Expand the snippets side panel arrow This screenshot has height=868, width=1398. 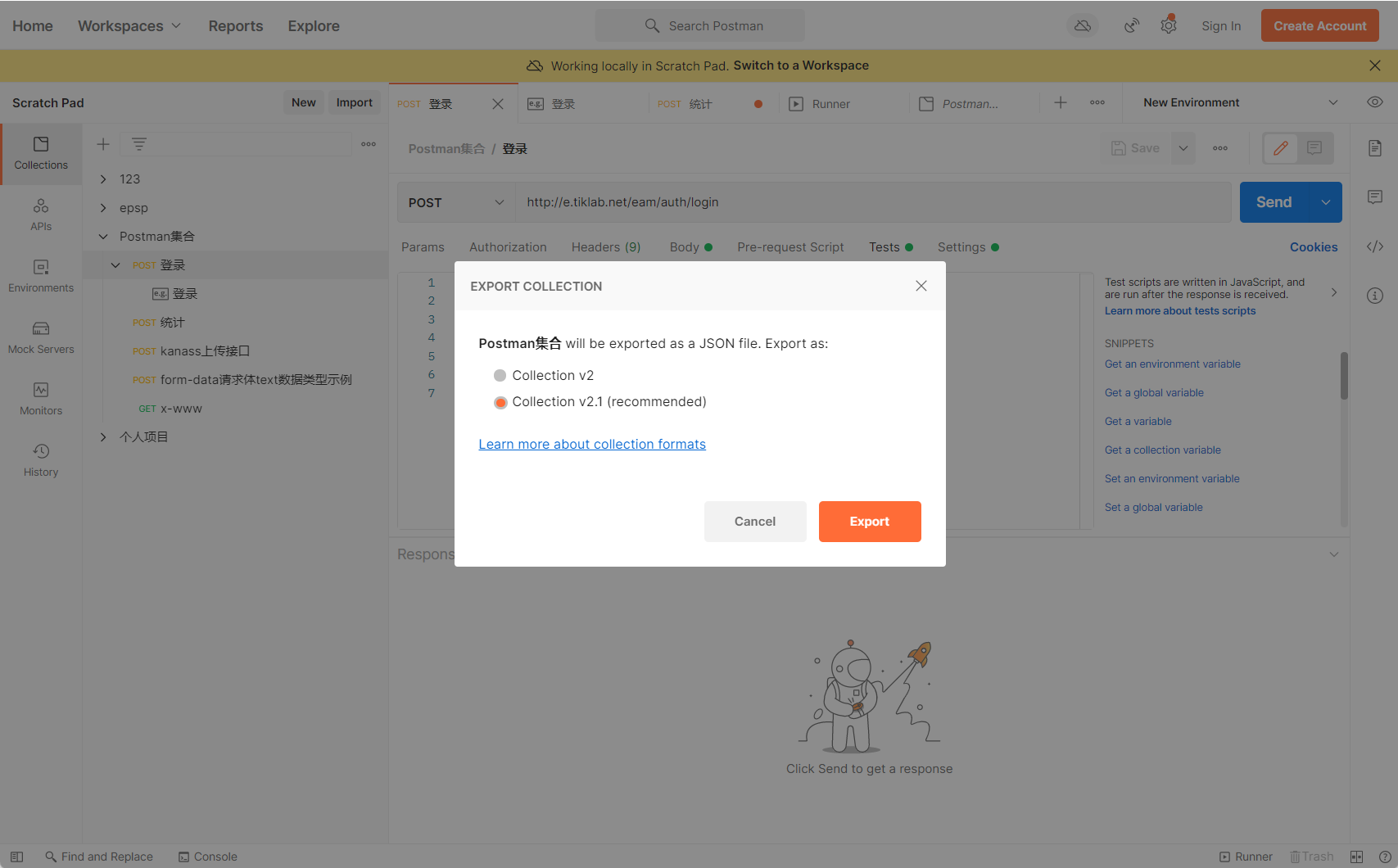[x=1334, y=292]
